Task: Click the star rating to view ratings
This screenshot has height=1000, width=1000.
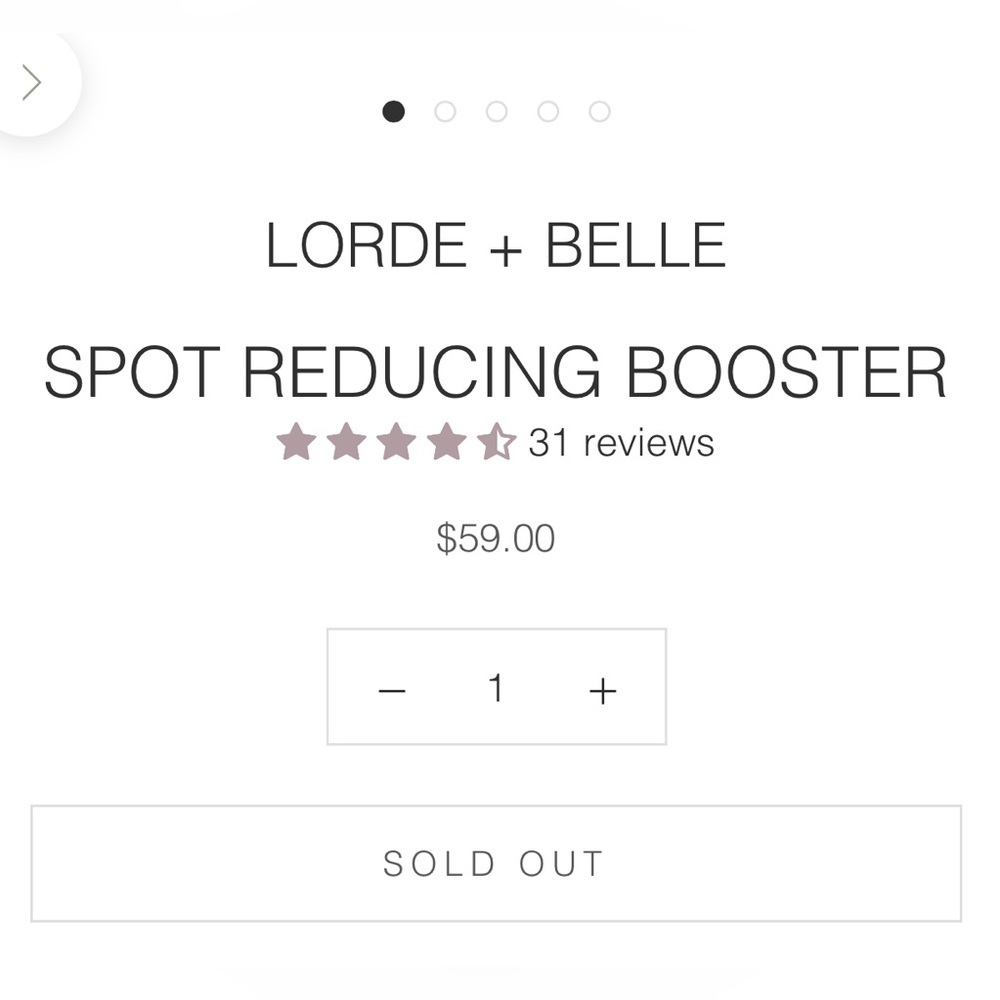Action: (400, 440)
